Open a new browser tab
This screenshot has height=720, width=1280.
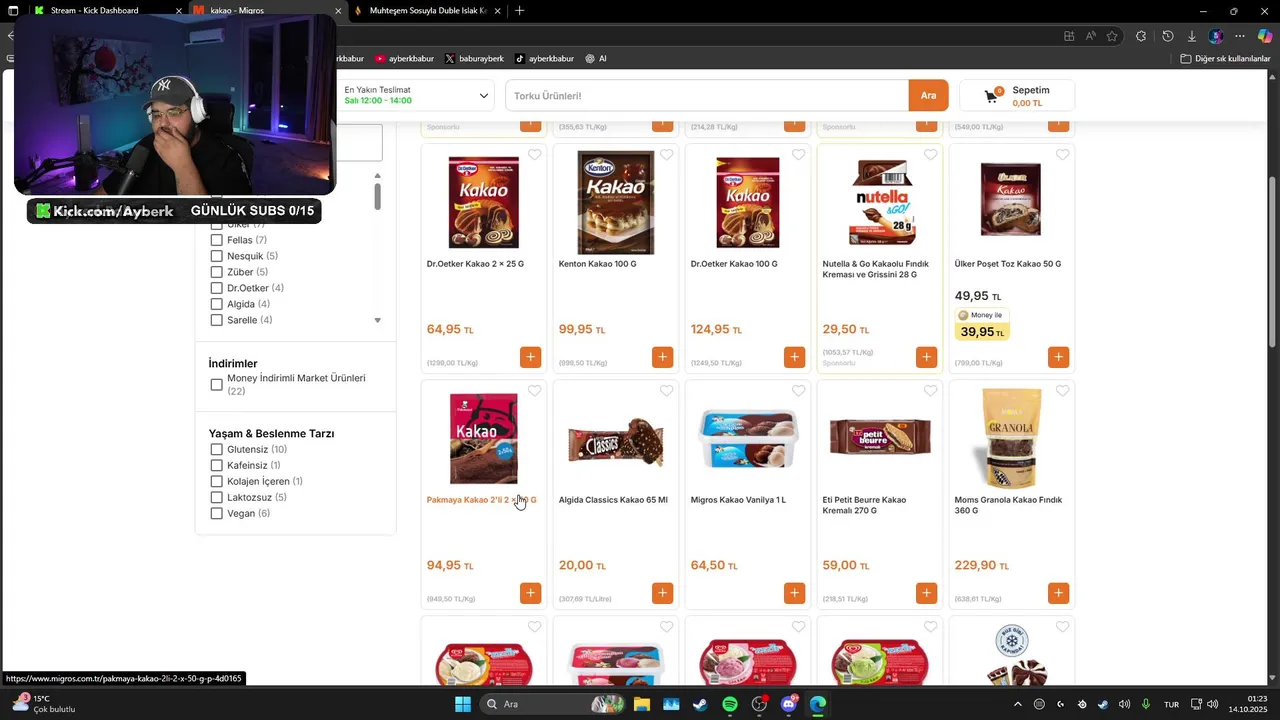point(519,10)
